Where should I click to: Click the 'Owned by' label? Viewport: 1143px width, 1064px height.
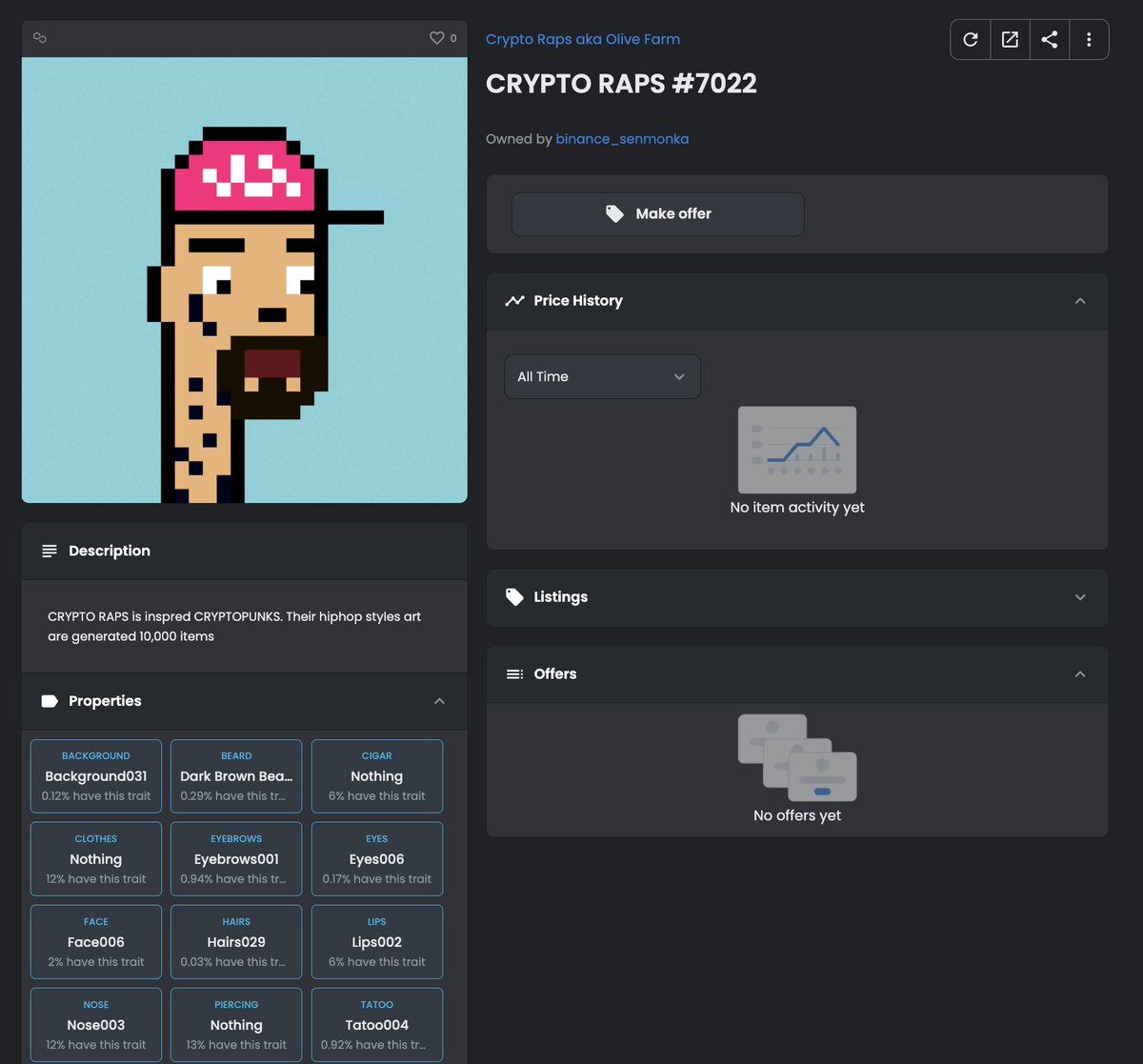coord(519,139)
